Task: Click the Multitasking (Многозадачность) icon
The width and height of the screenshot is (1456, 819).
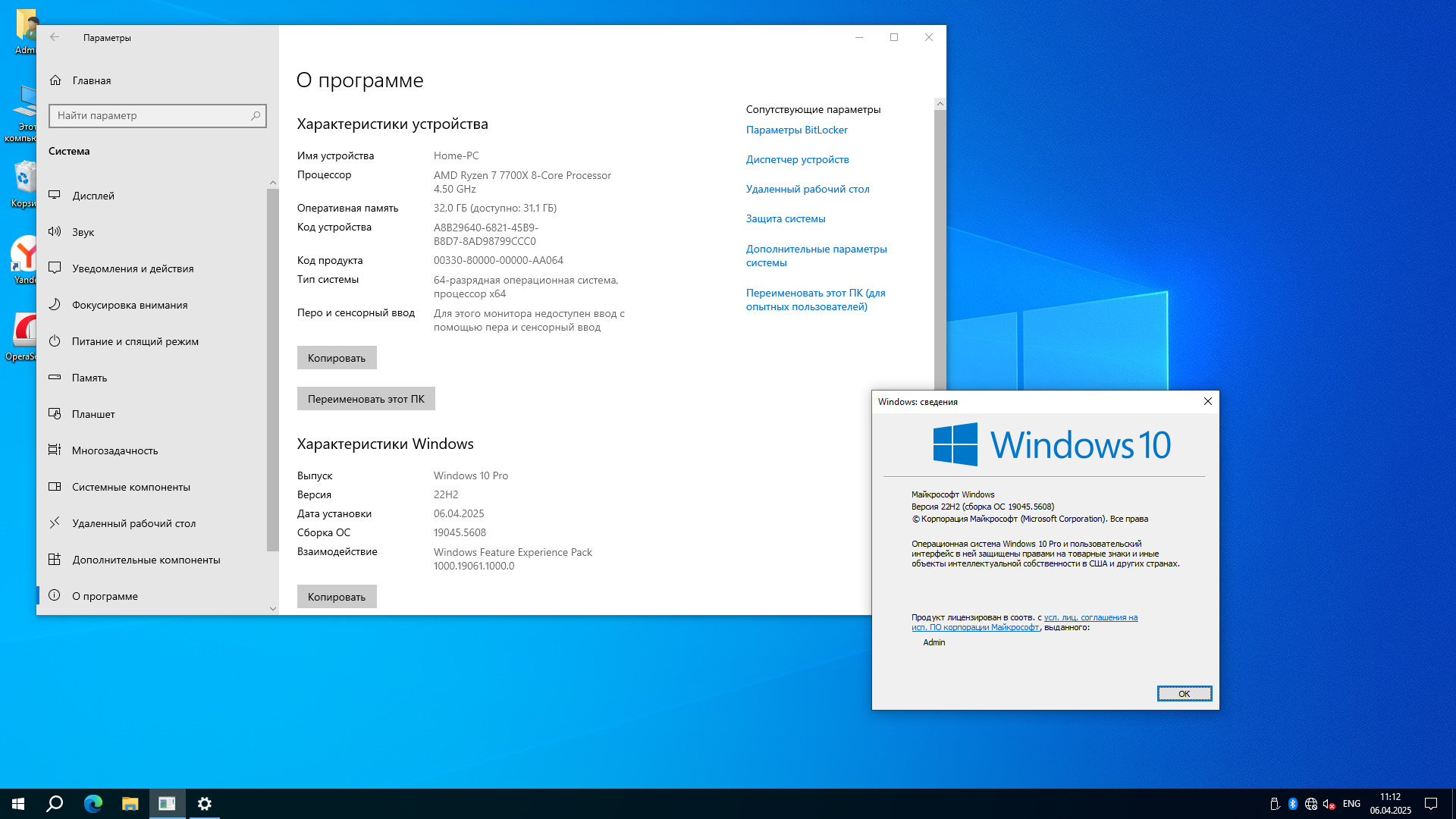Action: 55,450
